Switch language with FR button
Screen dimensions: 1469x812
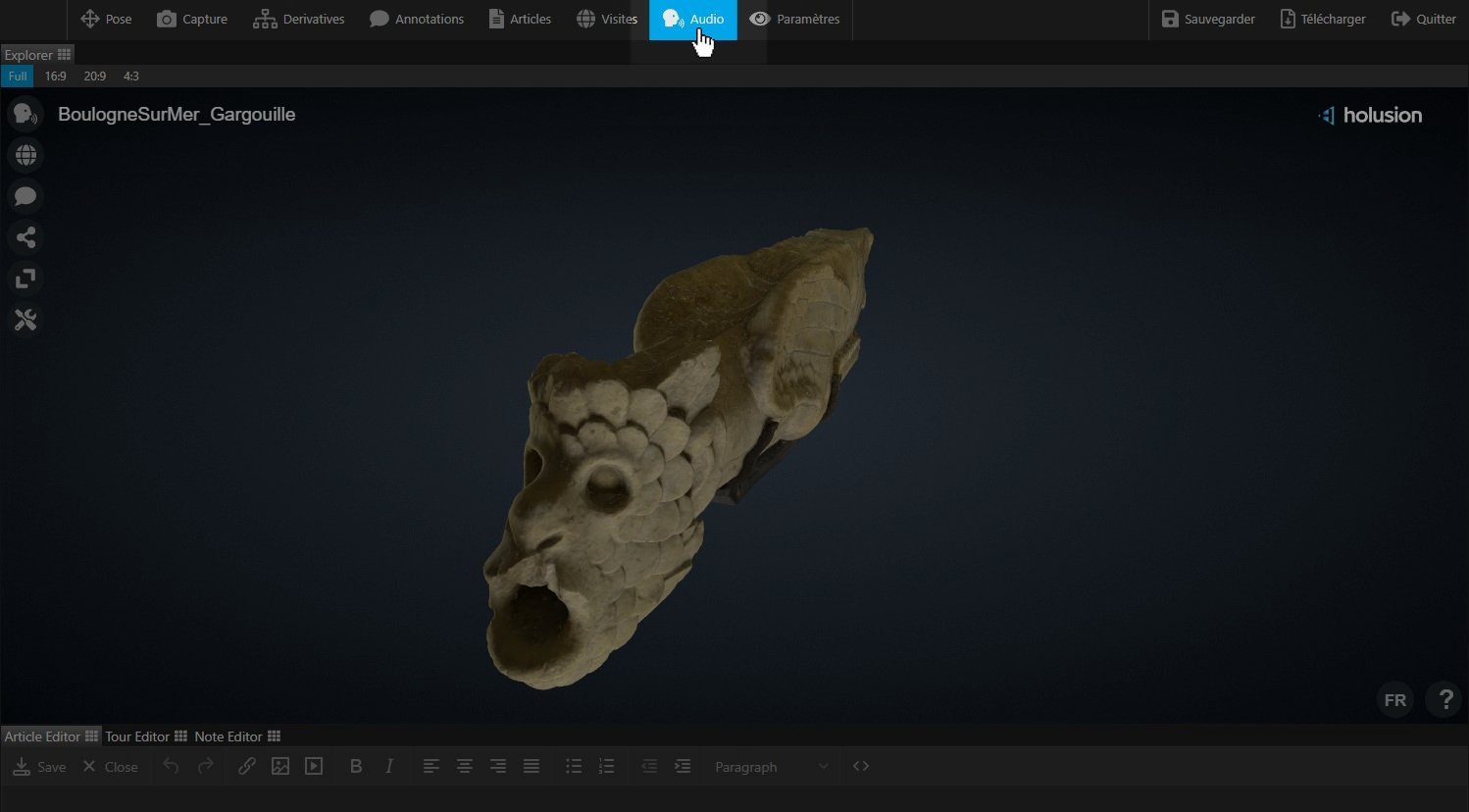[1394, 700]
